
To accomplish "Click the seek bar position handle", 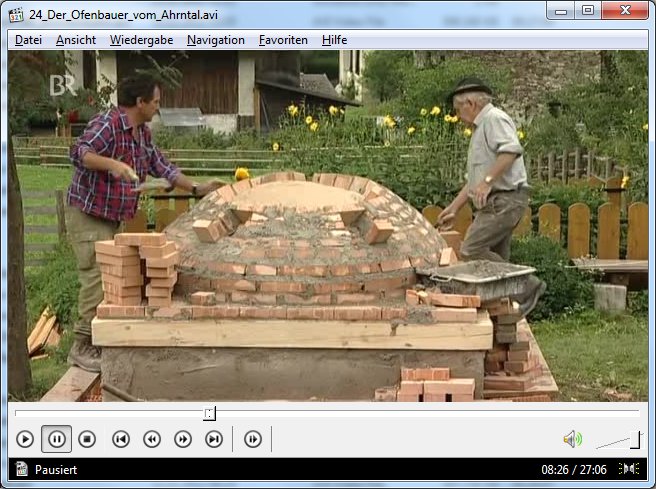I will 209,413.
